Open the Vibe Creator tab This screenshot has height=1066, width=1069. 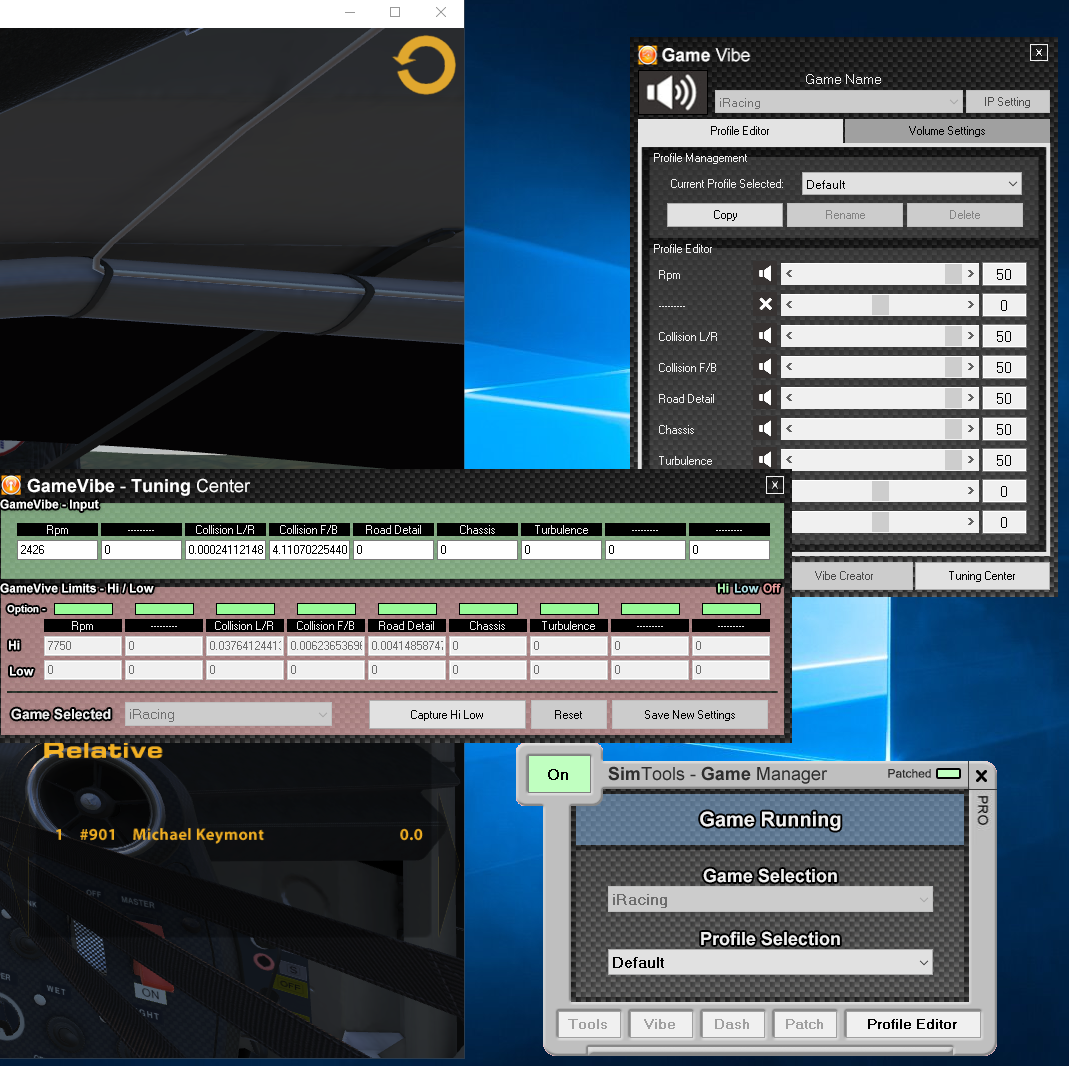(x=844, y=576)
